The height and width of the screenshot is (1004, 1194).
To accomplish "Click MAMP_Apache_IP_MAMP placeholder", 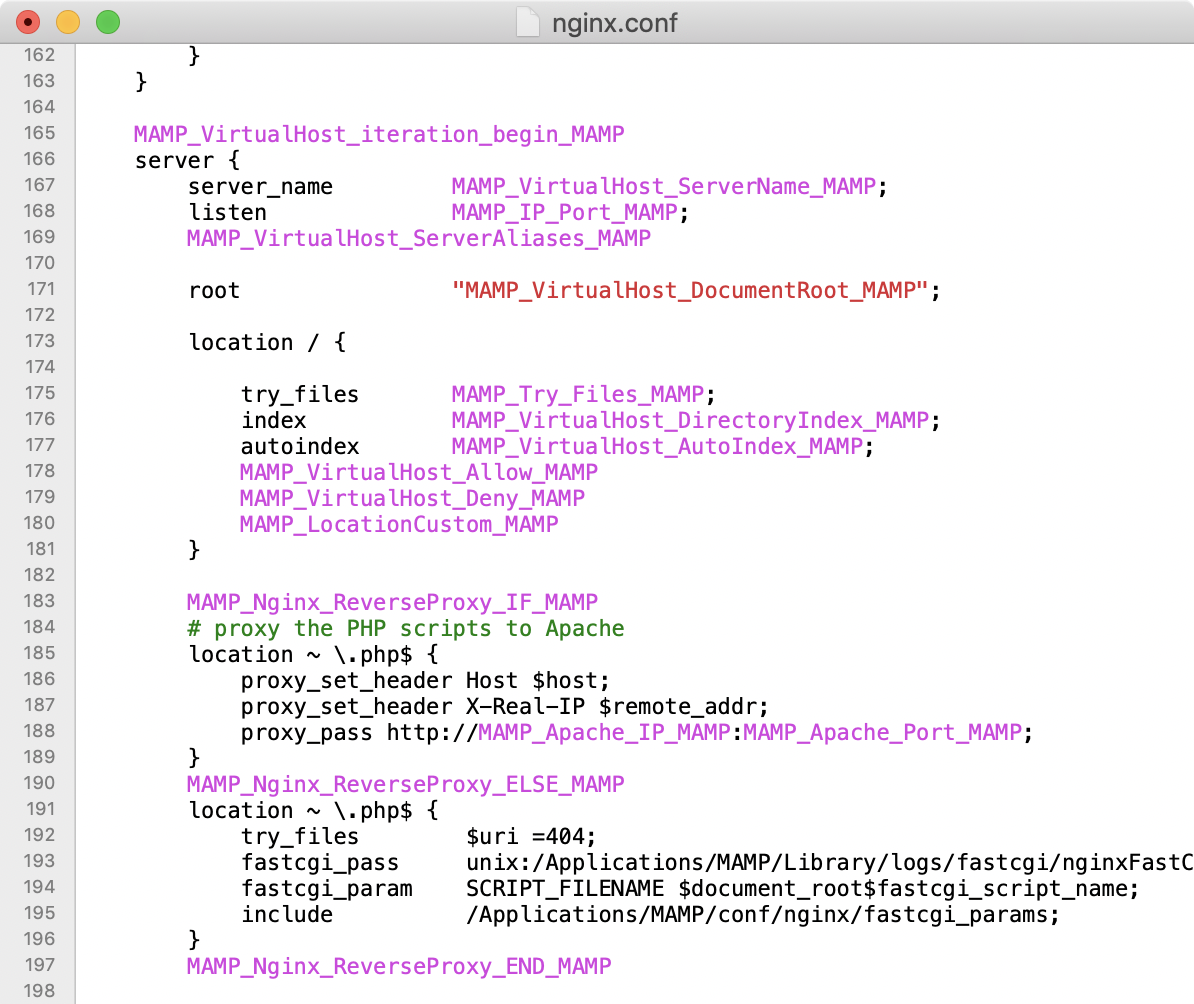I will 605,732.
